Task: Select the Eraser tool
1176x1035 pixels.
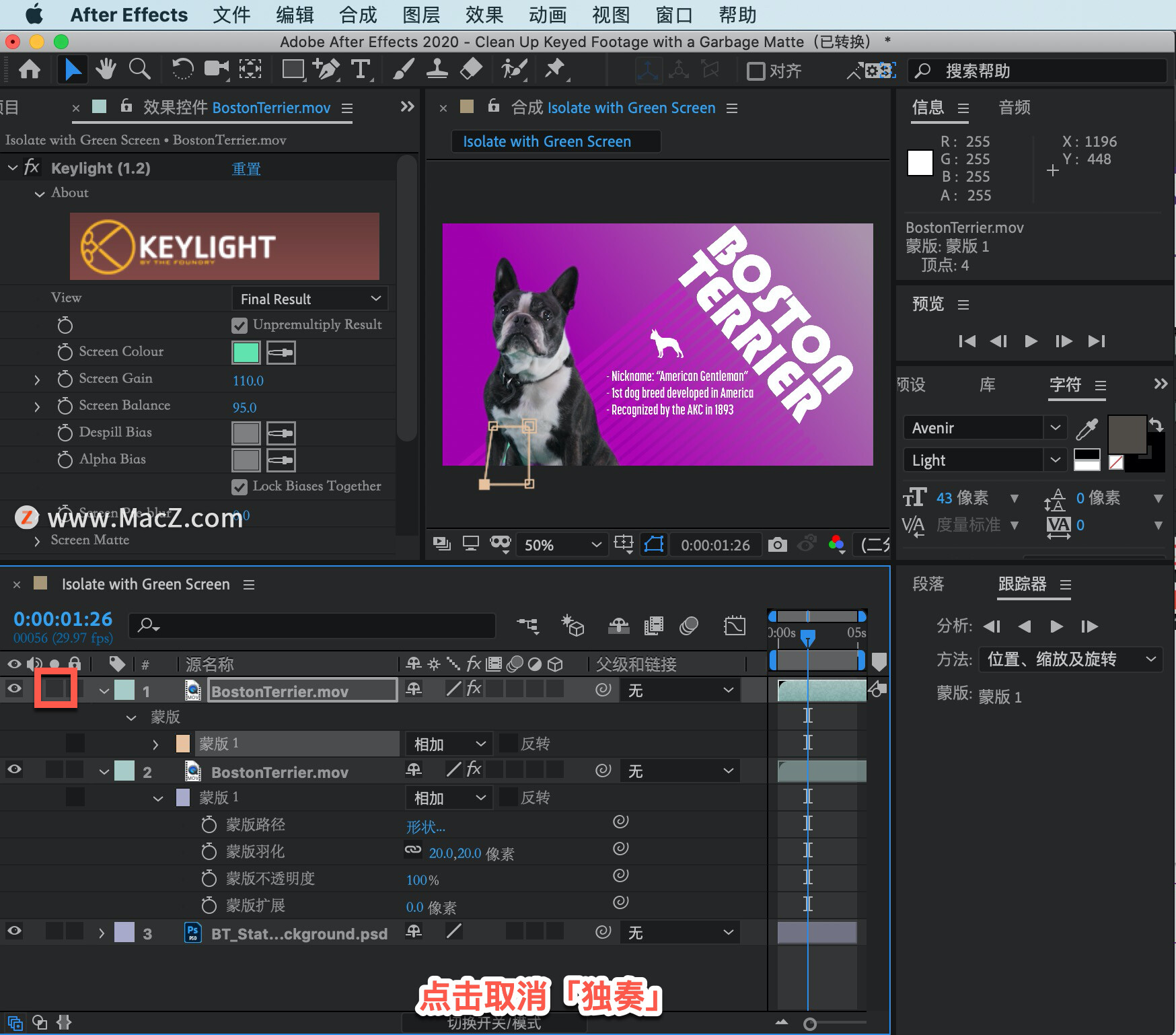Action: (471, 69)
